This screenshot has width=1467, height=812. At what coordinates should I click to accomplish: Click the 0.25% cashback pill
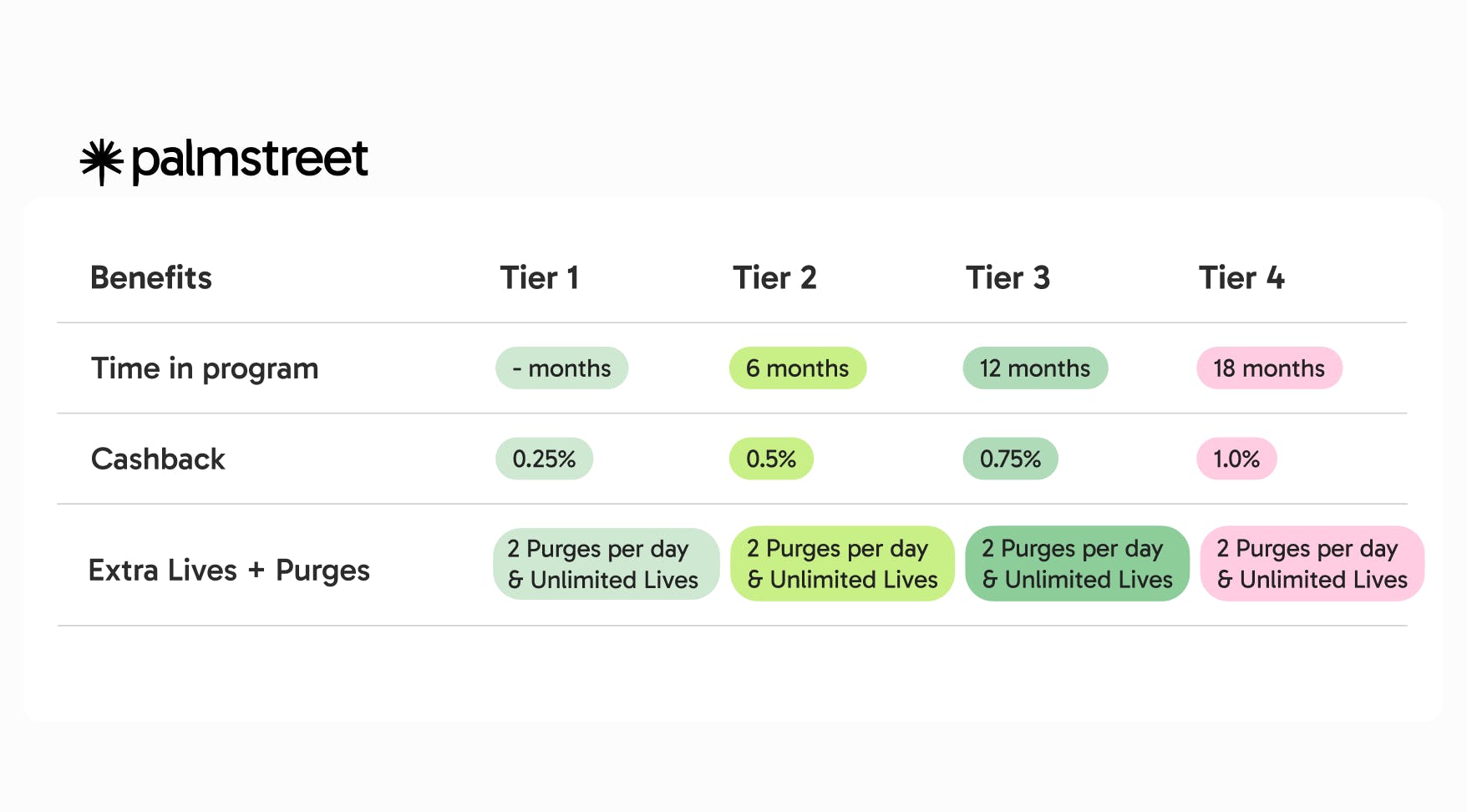[x=544, y=459]
